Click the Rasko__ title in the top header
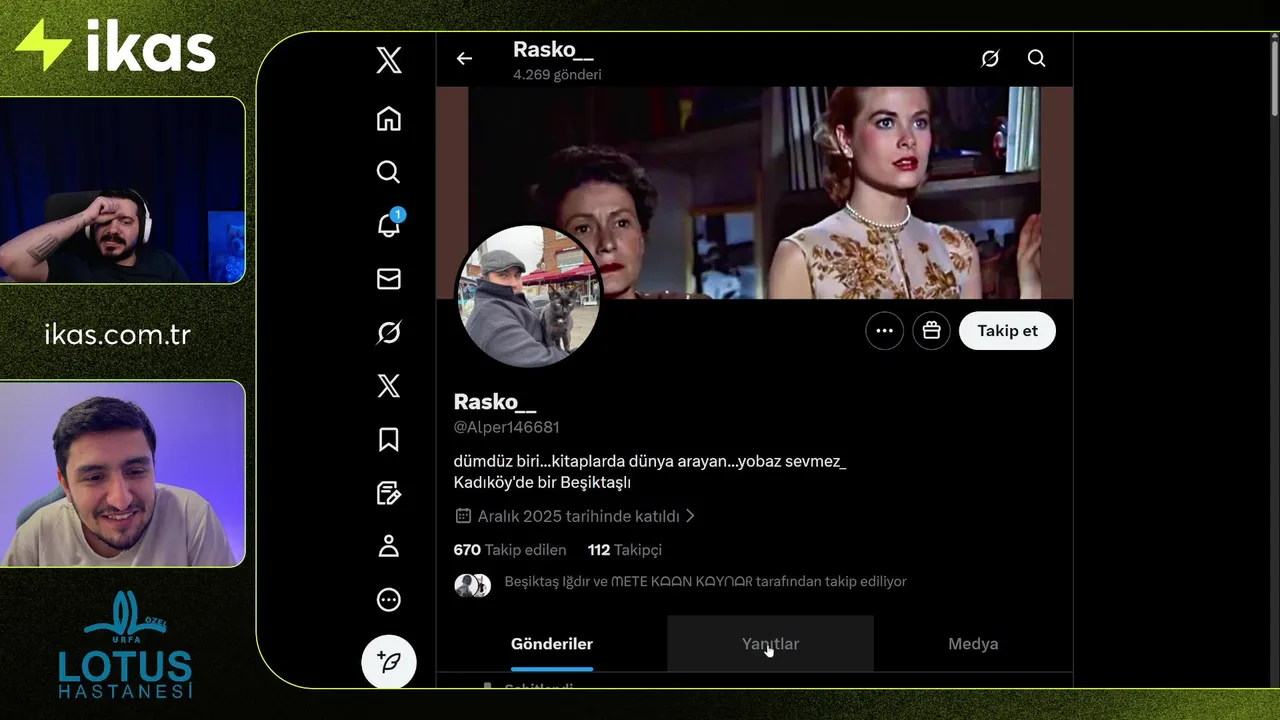This screenshot has width=1280, height=720. point(553,50)
